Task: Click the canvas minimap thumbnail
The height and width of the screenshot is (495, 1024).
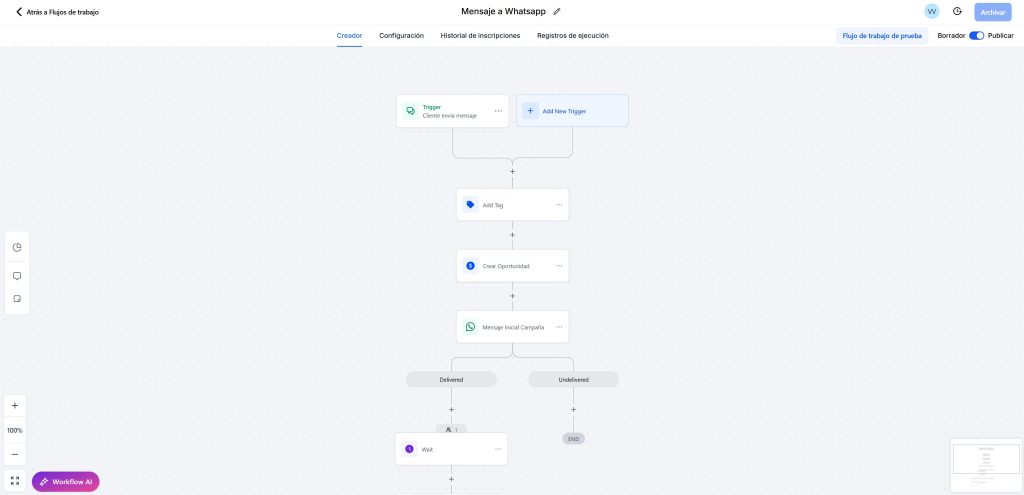Action: coord(986,465)
